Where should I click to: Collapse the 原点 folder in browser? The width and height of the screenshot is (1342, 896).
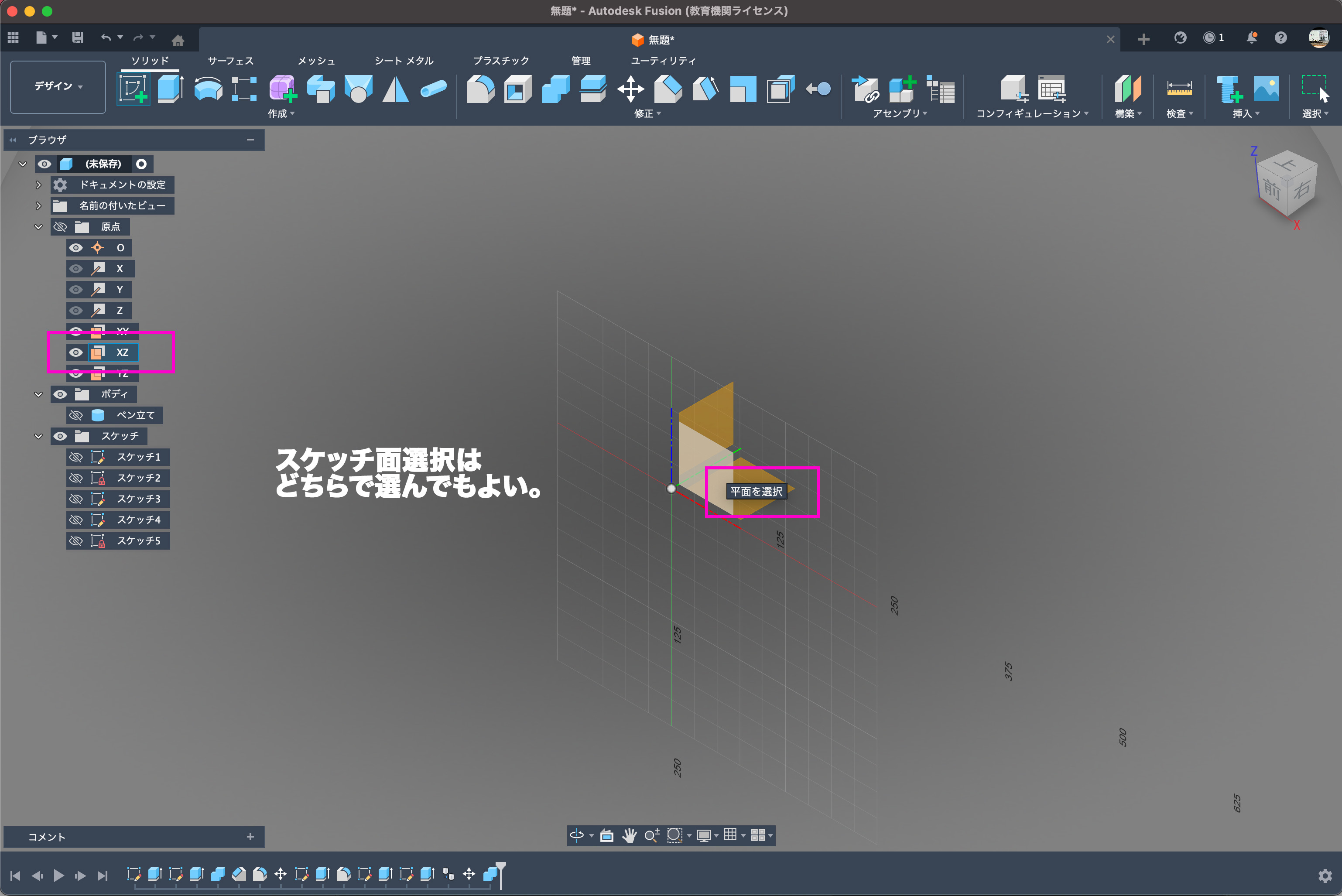[38, 227]
